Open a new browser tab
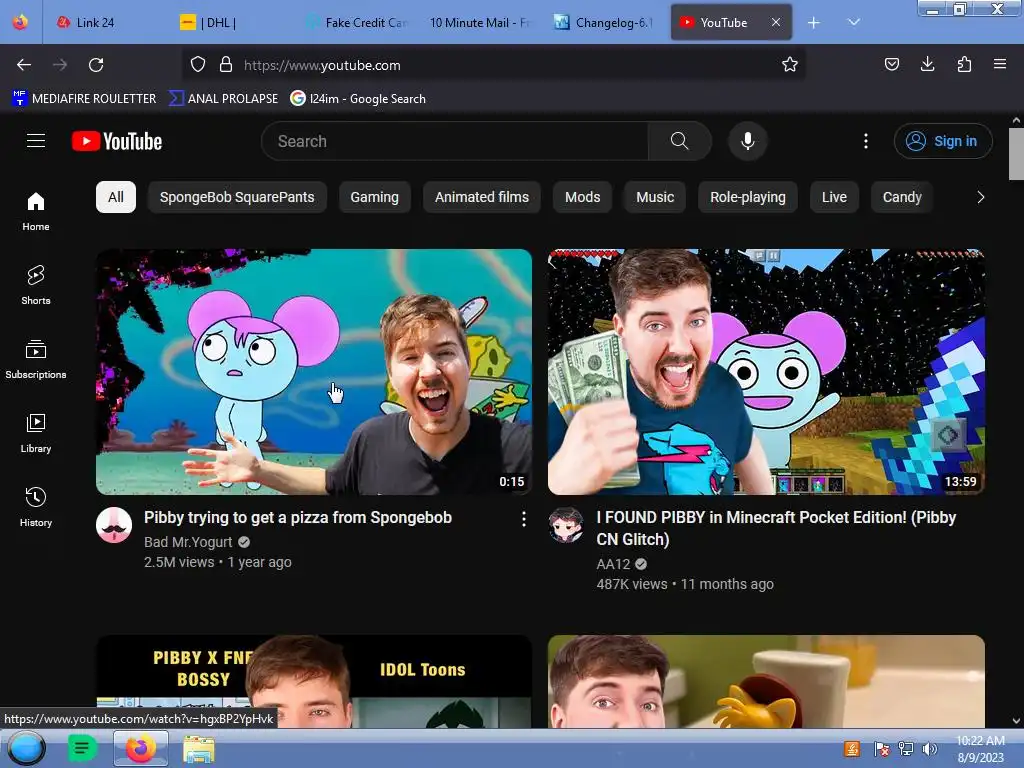 point(814,23)
